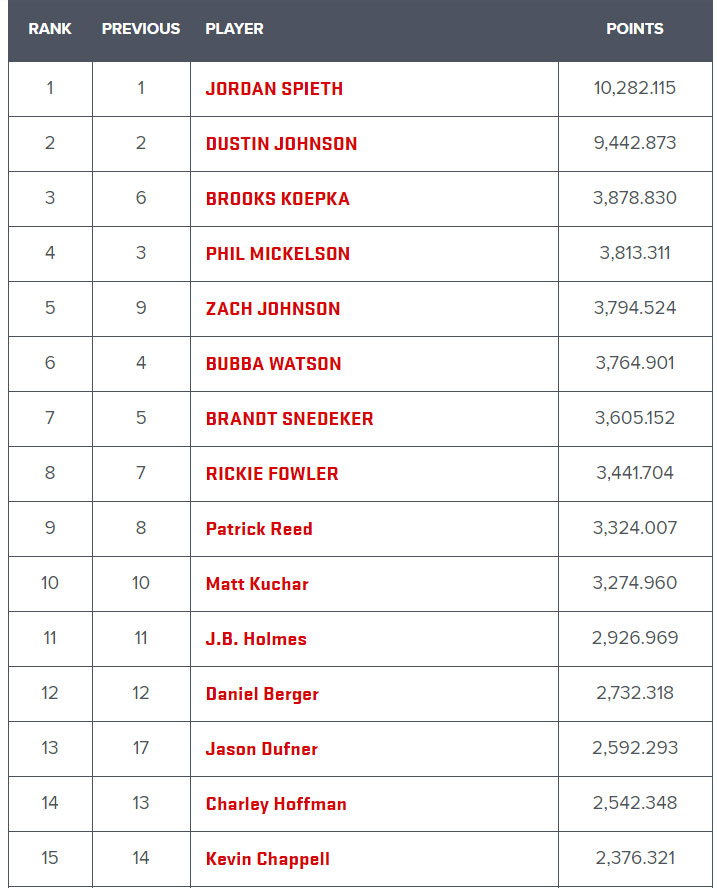Open Rickie Fowler player link
The image size is (717, 888).
click(x=272, y=473)
